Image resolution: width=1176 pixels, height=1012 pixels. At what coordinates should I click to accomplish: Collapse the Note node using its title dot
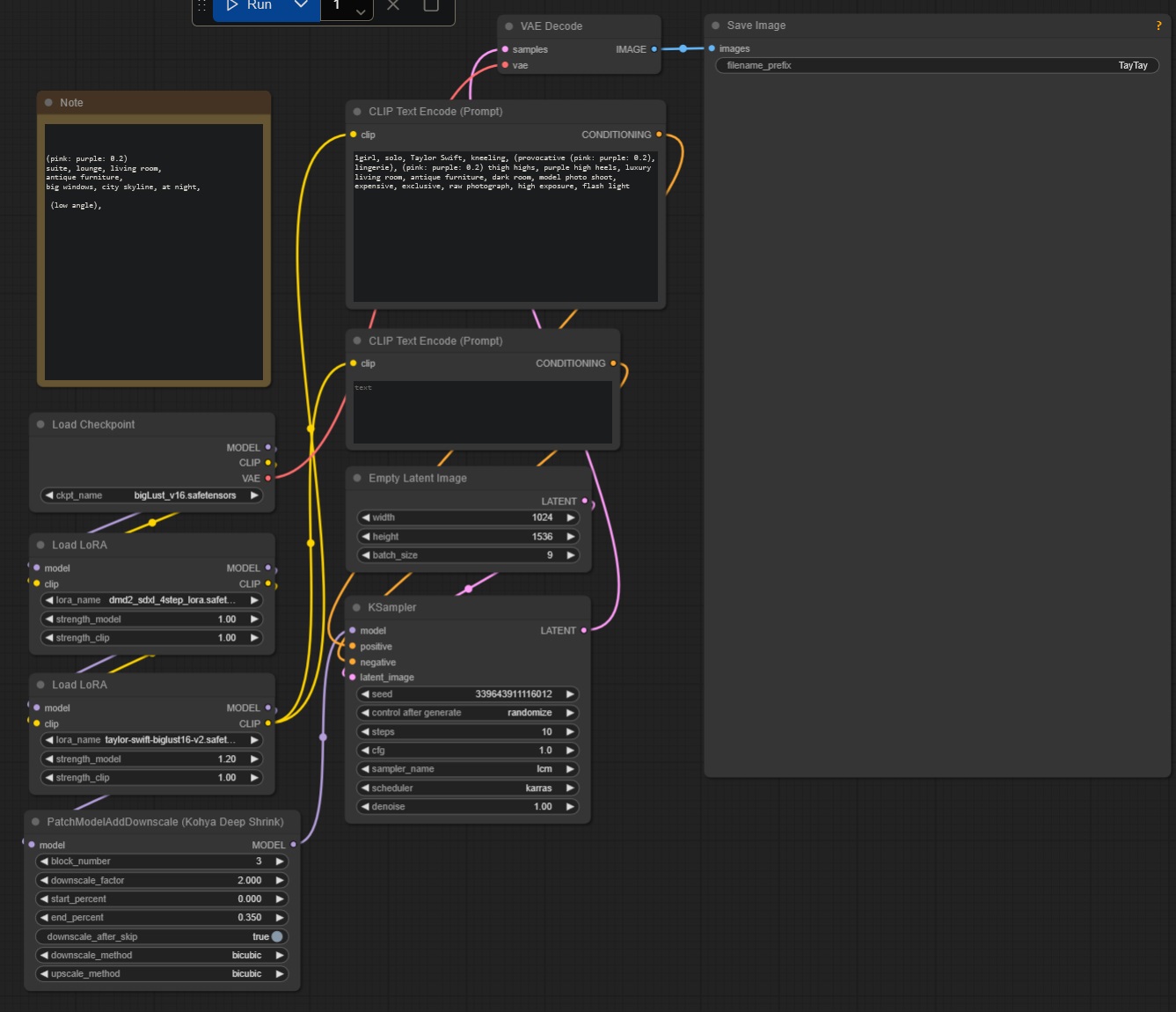[49, 103]
